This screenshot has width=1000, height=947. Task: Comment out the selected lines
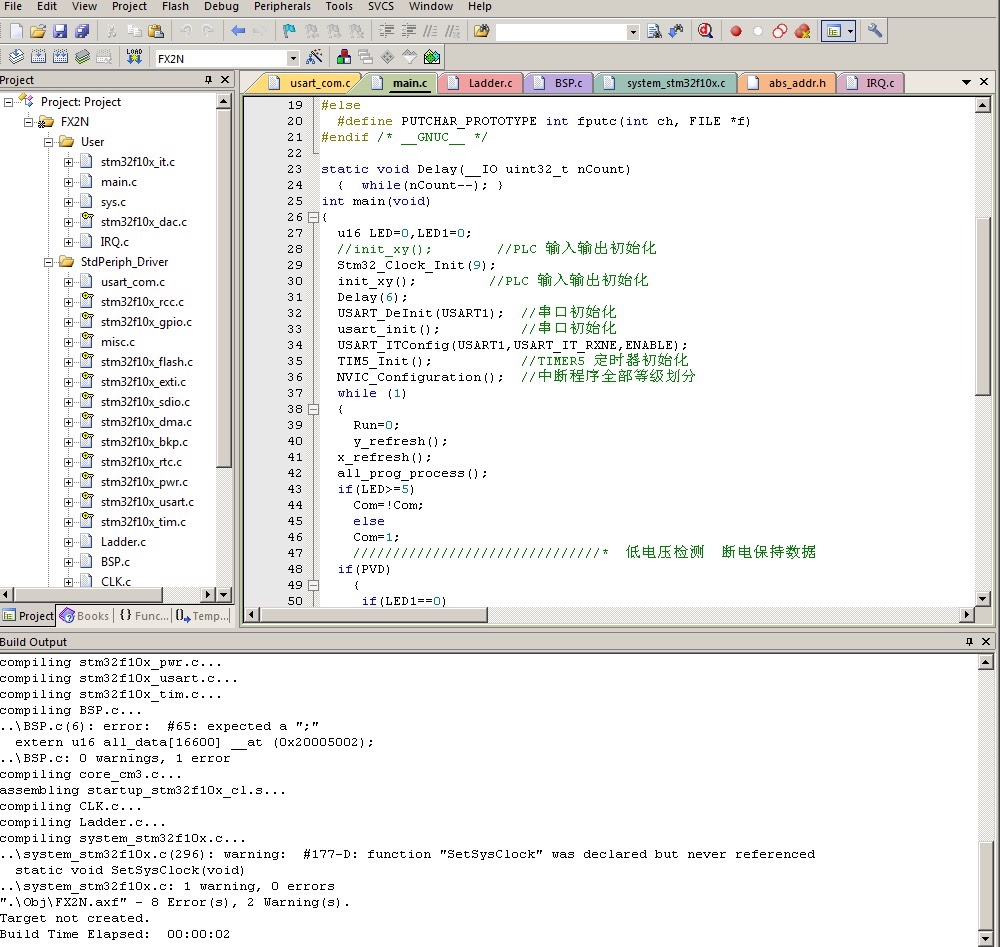click(430, 31)
